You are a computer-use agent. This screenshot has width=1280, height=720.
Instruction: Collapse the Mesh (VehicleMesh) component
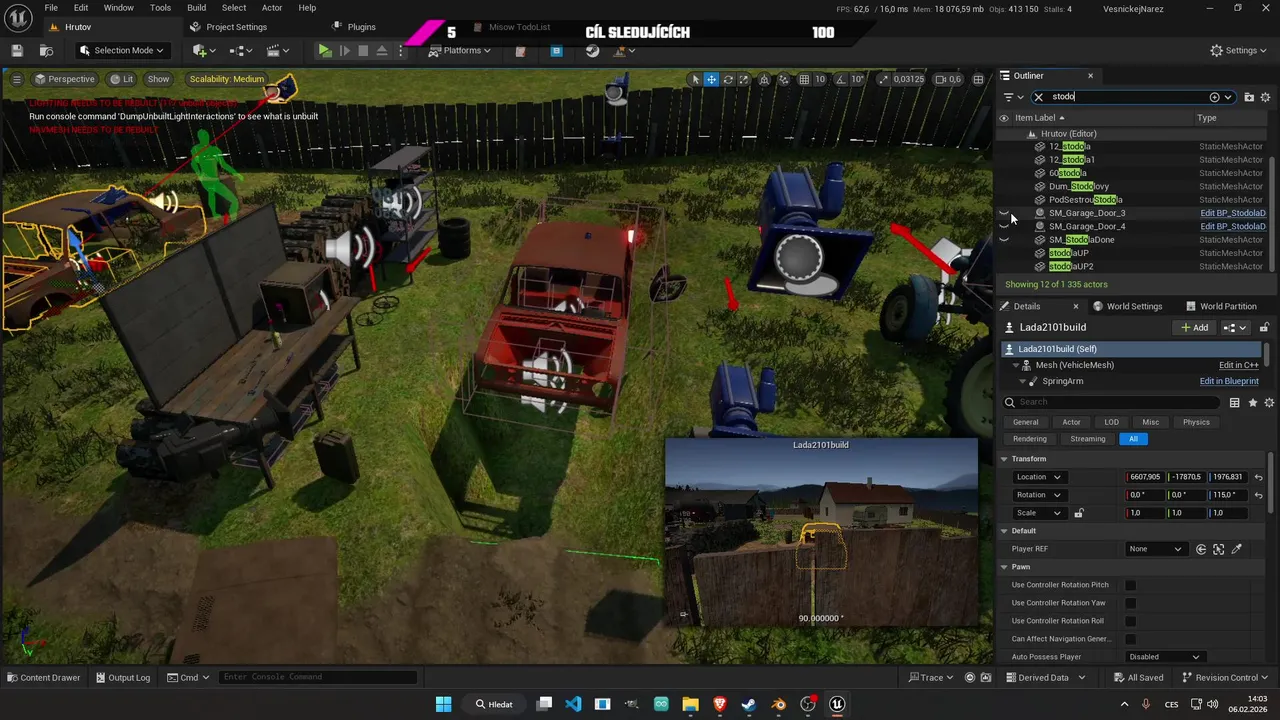(1016, 365)
